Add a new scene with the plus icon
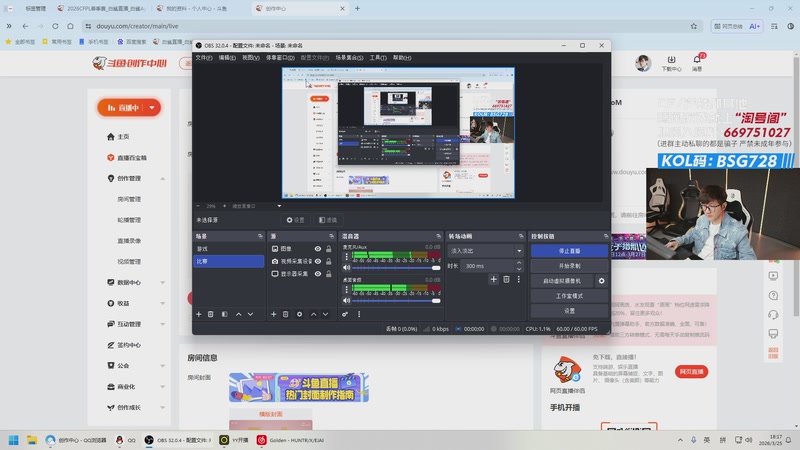Viewport: 800px width, 450px height. pos(198,314)
